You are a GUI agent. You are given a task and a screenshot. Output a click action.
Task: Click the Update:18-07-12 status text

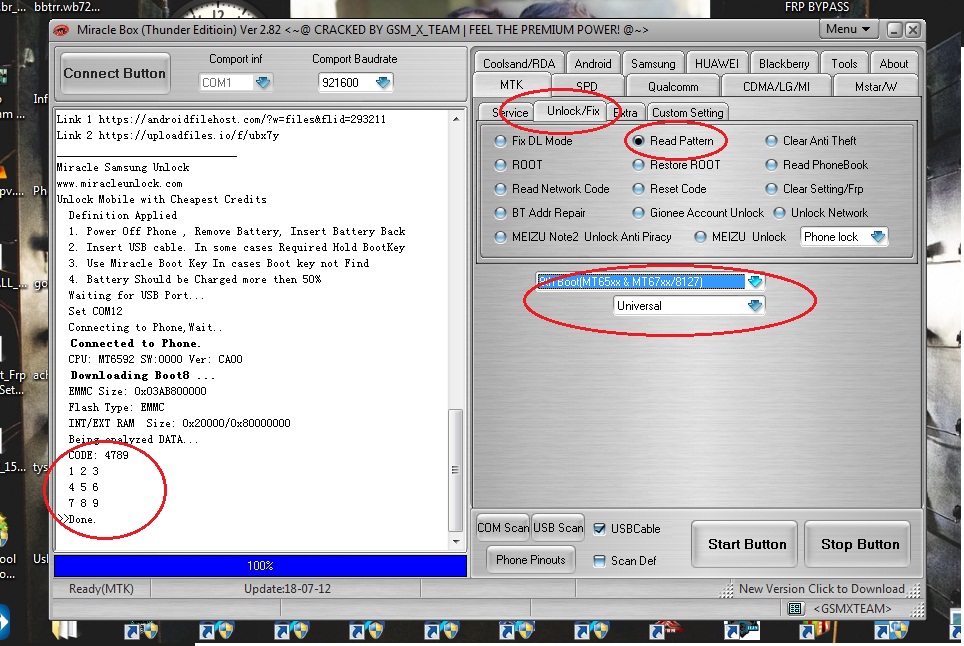287,589
